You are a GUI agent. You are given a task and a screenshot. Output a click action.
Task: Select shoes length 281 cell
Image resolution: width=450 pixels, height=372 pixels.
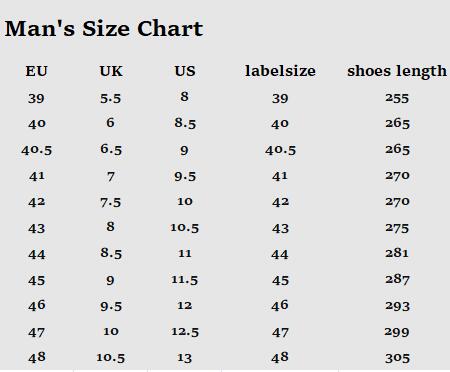click(397, 253)
